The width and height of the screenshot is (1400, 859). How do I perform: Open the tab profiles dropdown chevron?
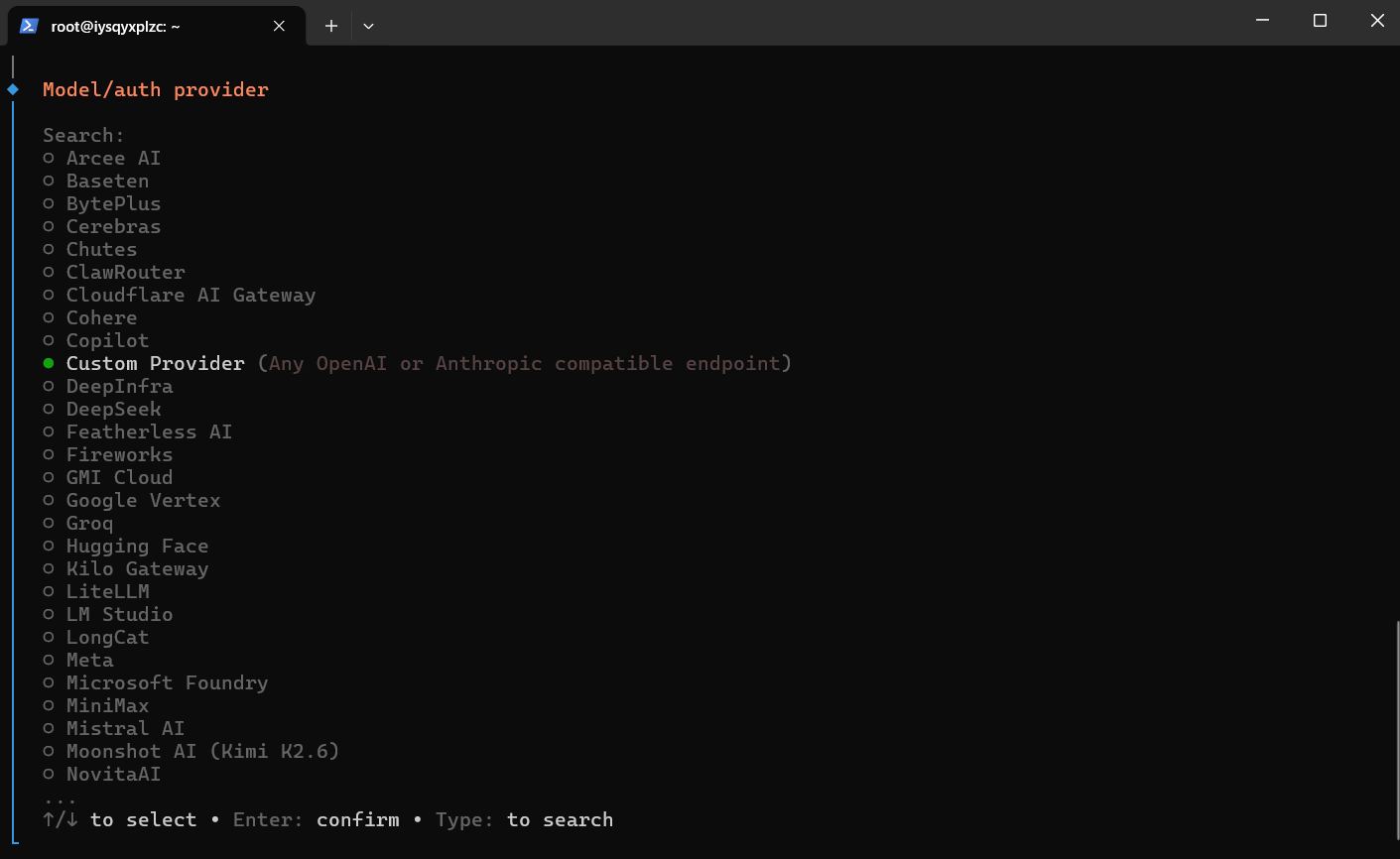pyautogui.click(x=368, y=26)
